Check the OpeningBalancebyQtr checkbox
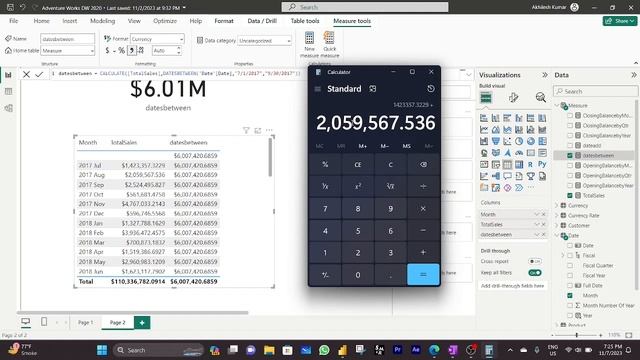Screen dimensions: 640x360 [570, 176]
